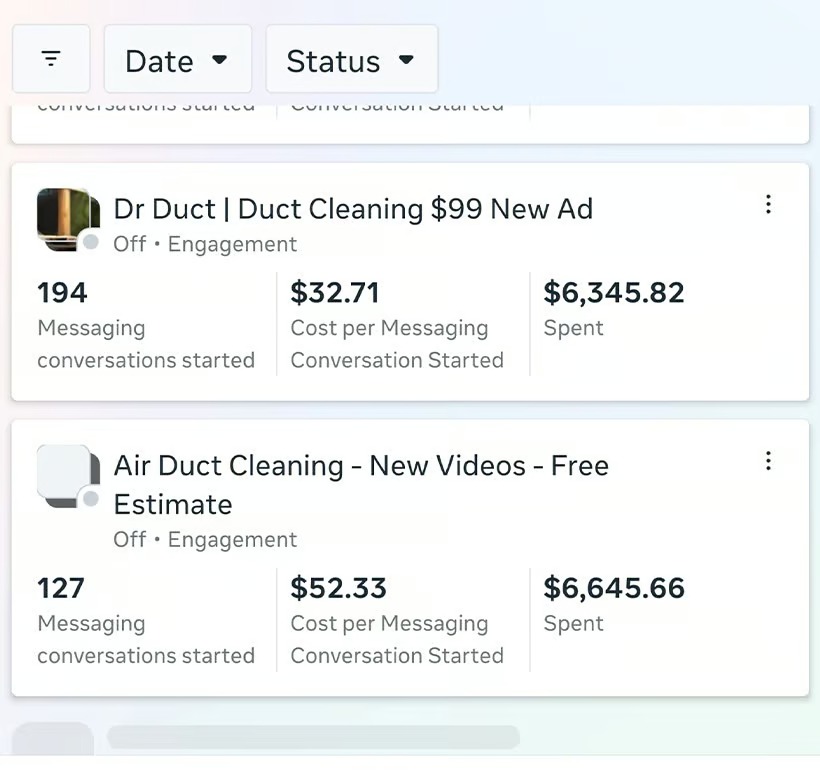Click the $32.71 cost per conversation
Image resolution: width=820 pixels, height=771 pixels.
(x=335, y=293)
